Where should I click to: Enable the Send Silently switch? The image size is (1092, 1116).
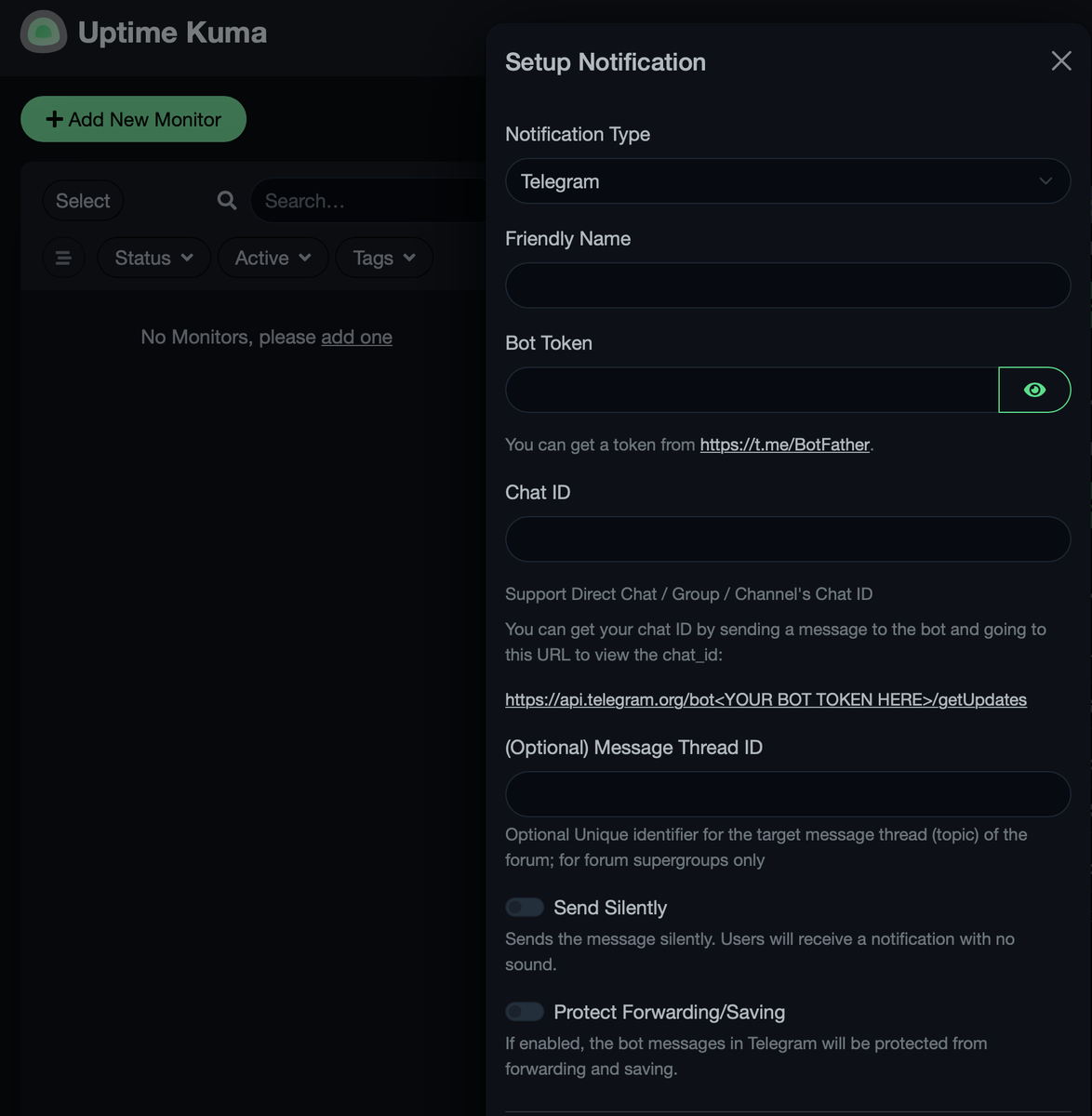525,908
